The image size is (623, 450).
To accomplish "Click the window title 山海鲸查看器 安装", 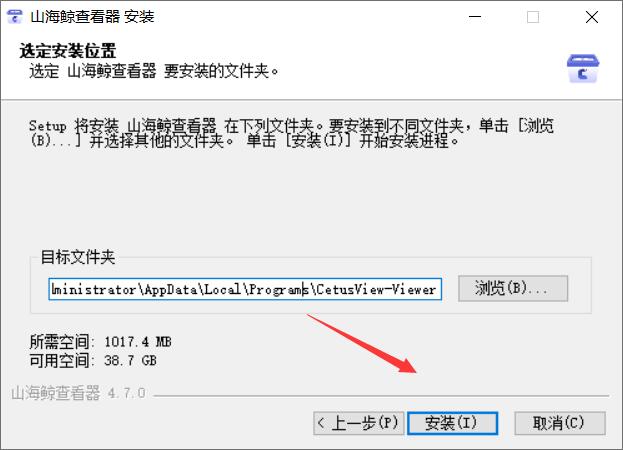I will pyautogui.click(x=92, y=17).
